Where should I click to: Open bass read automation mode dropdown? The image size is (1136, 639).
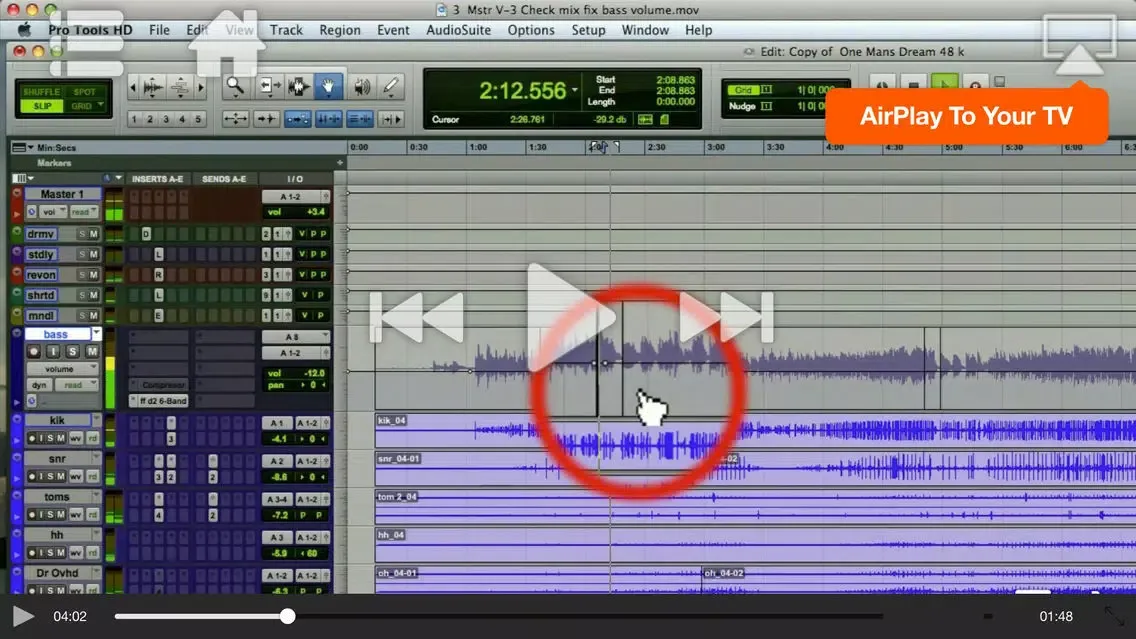click(x=78, y=385)
